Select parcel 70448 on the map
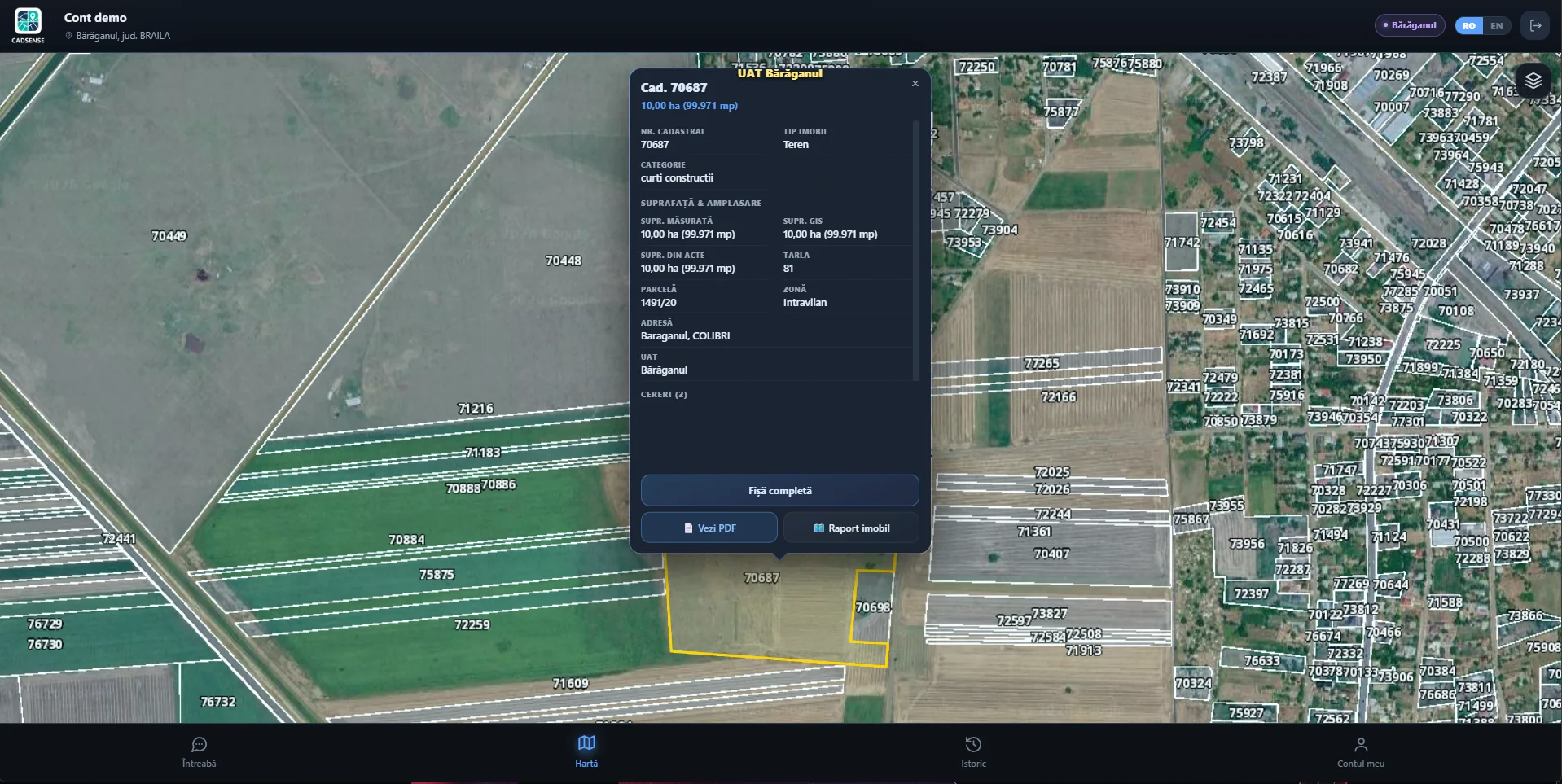Image resolution: width=1562 pixels, height=784 pixels. pyautogui.click(x=564, y=261)
